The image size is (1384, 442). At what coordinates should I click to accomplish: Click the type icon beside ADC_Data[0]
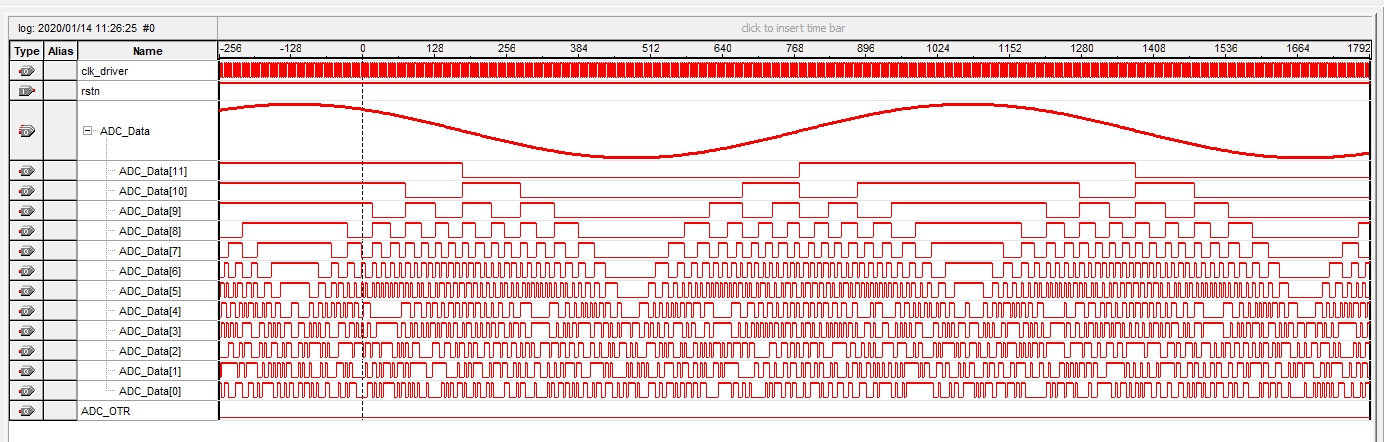click(x=26, y=391)
